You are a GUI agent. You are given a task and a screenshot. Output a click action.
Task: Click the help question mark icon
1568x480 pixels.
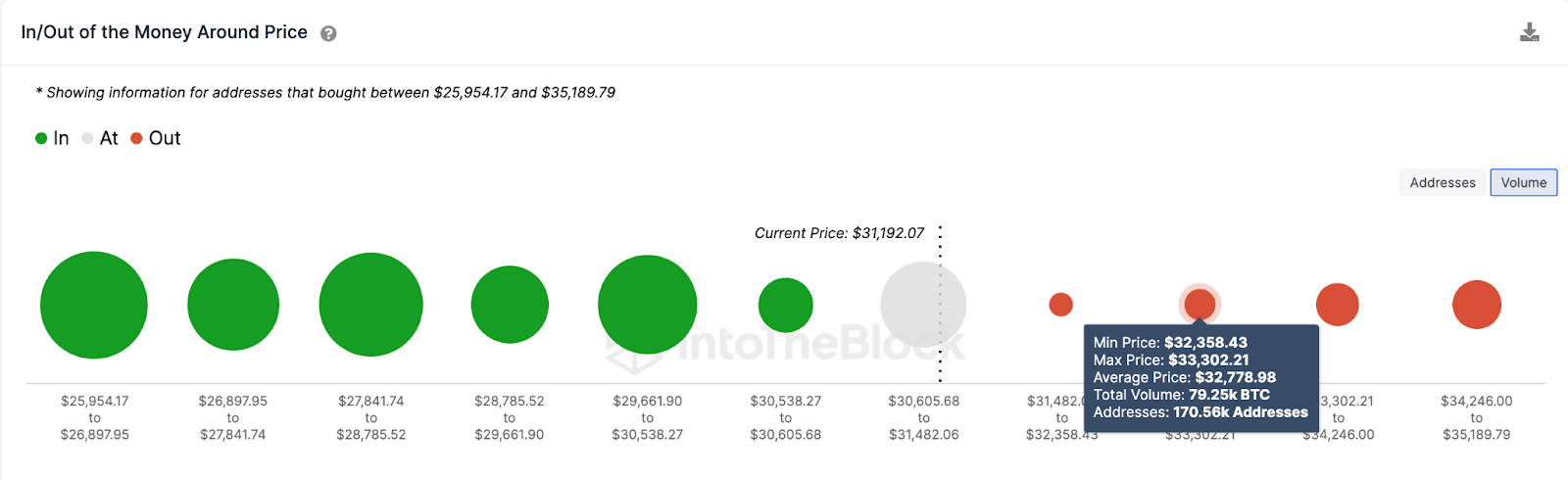[329, 33]
